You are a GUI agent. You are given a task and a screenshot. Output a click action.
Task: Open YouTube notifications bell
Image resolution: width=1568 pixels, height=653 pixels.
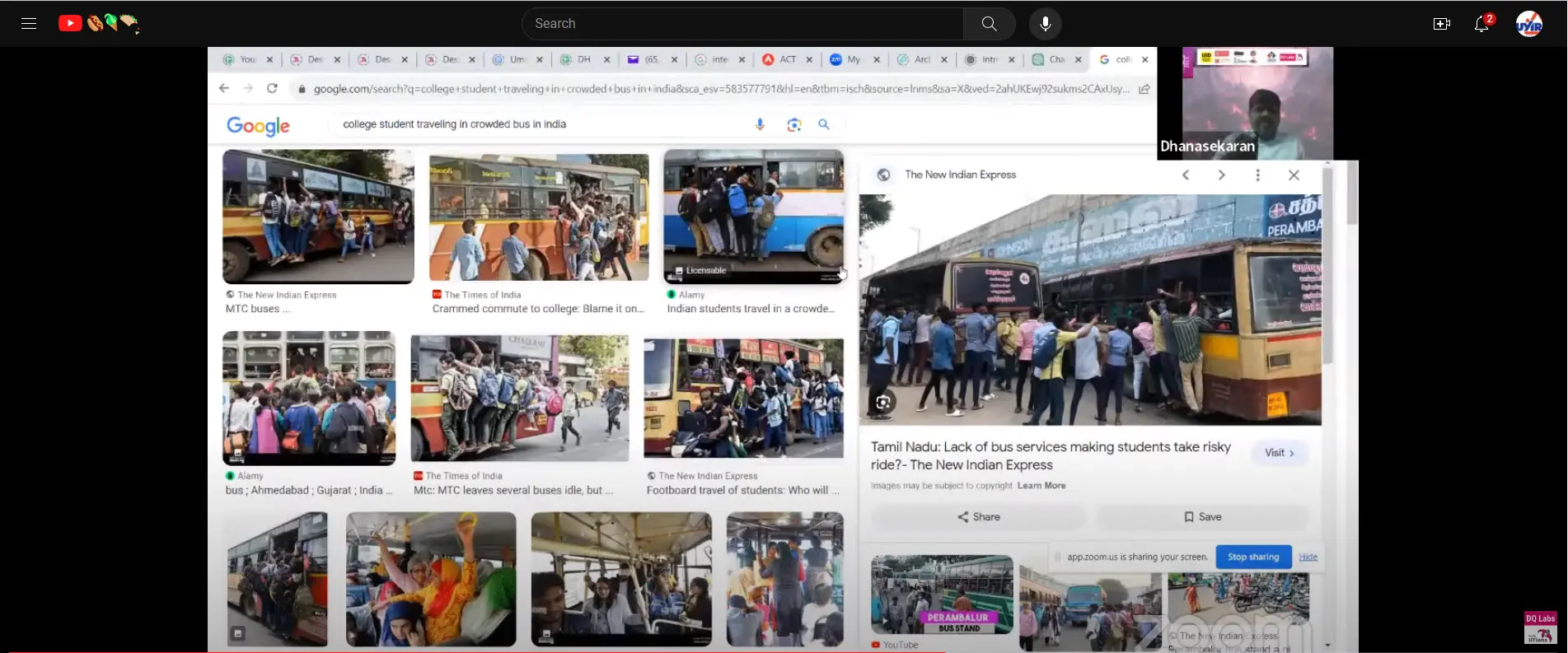pos(1481,24)
